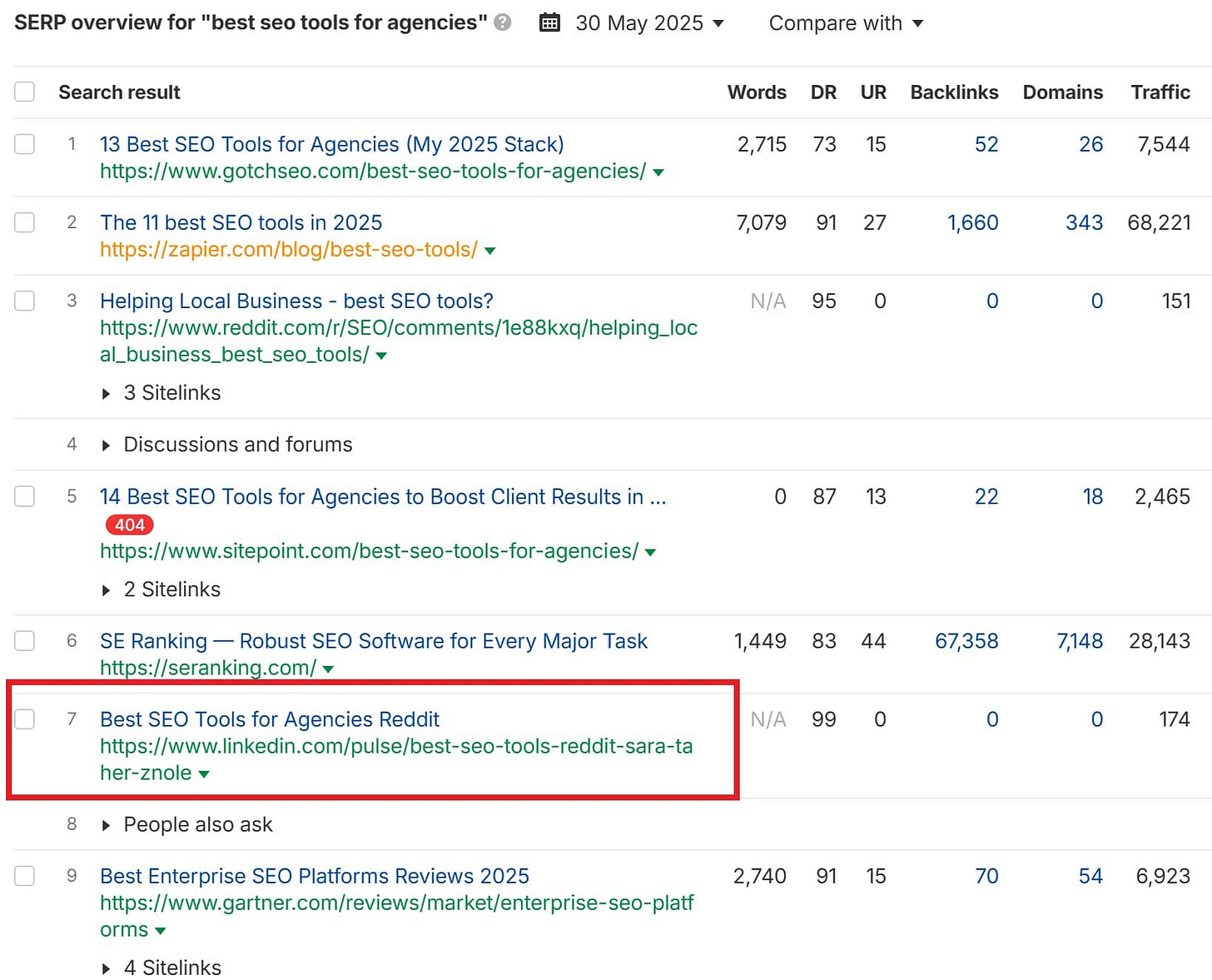Screen dimensions: 1212x980
Task: Click the traffic value 68,221 for Zapier
Action: [1159, 222]
